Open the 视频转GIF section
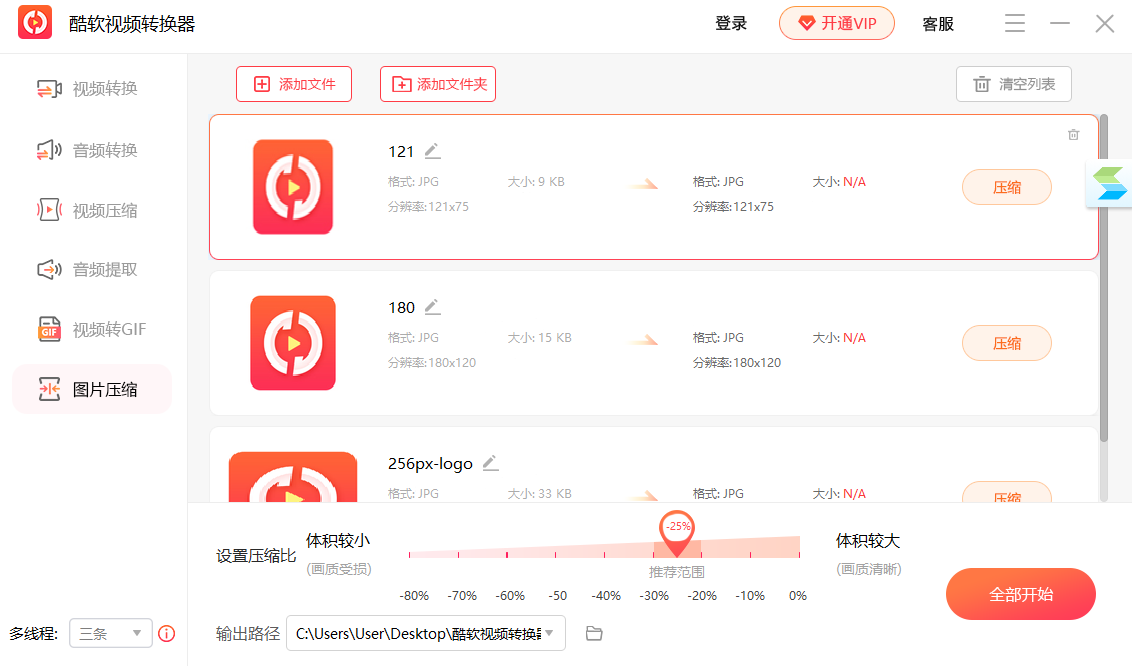Screen dimensions: 1132x666 [92, 330]
